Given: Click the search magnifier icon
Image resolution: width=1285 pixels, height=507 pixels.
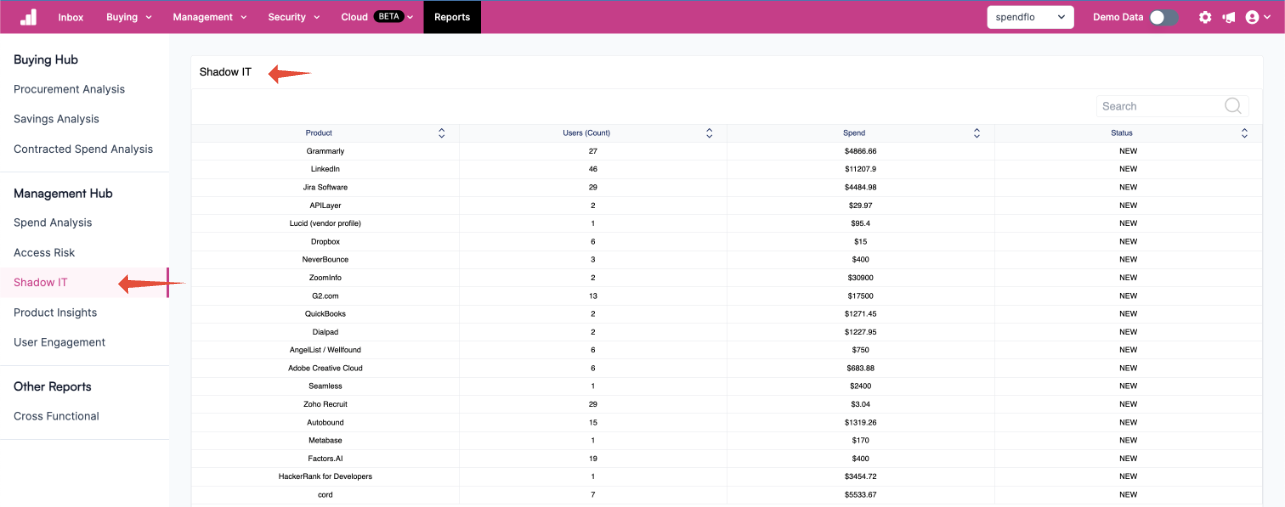Looking at the screenshot, I should (x=1233, y=106).
